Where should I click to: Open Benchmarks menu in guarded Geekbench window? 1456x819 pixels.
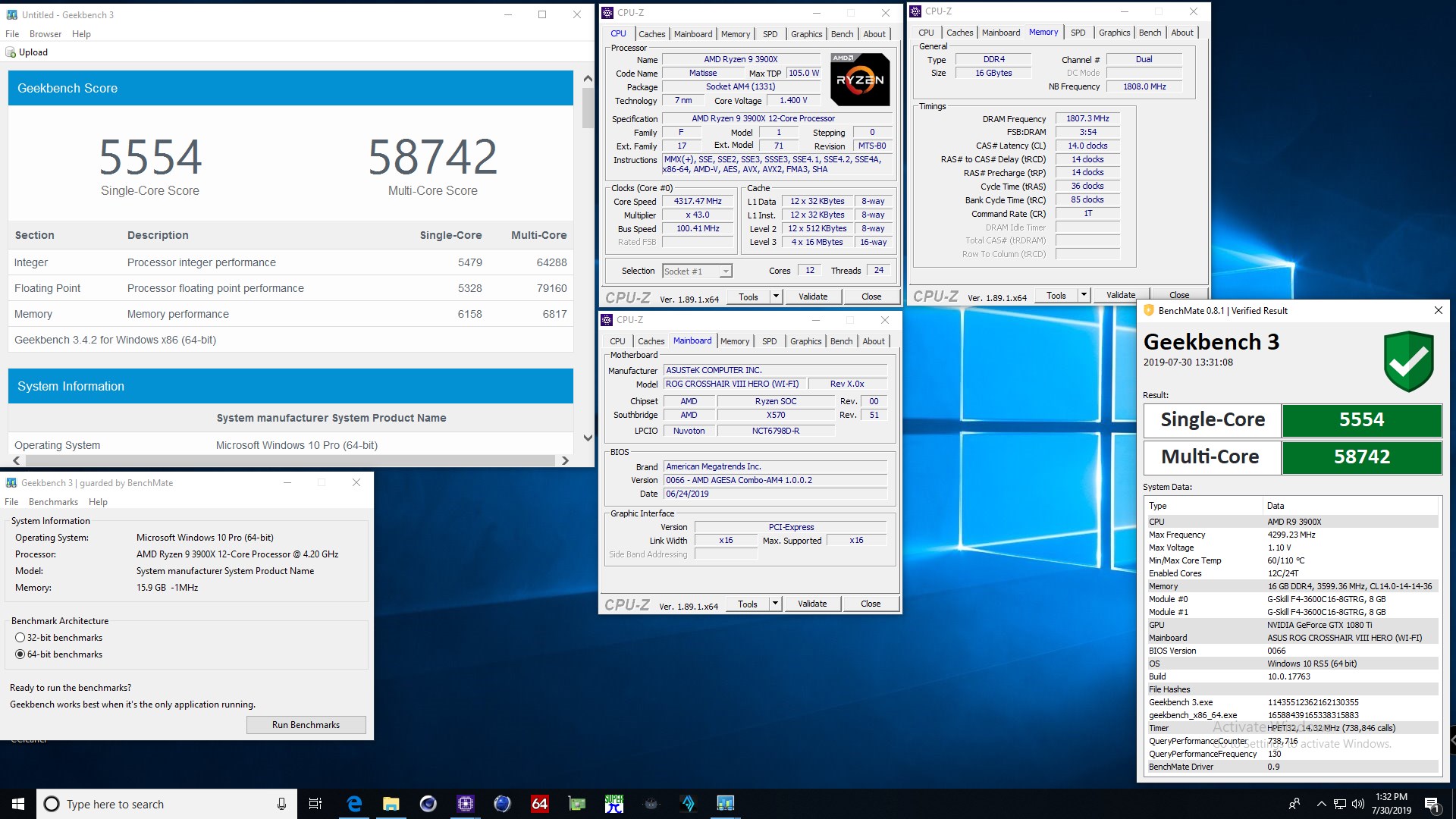[53, 502]
